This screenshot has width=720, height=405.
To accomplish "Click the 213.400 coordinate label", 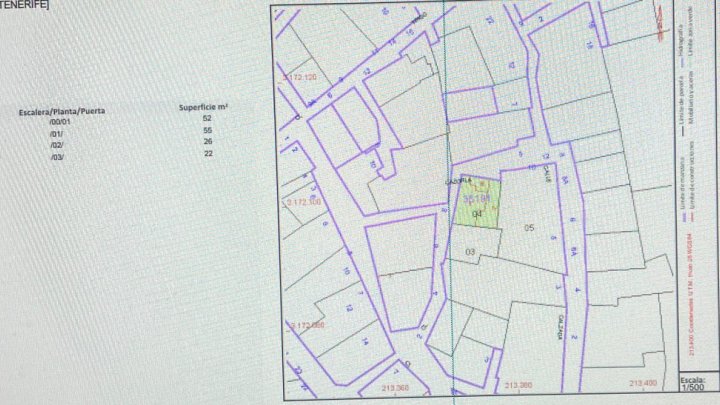I will pos(643,383).
